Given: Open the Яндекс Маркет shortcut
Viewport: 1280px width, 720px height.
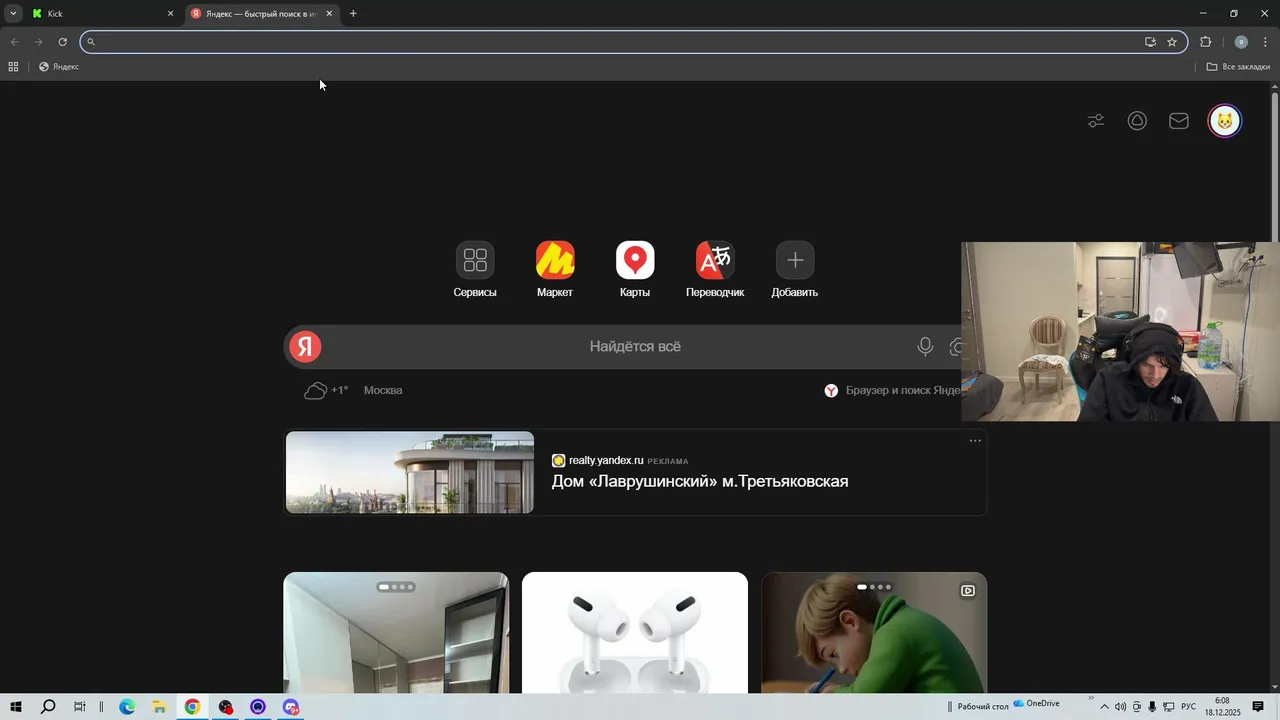Looking at the screenshot, I should 555,260.
